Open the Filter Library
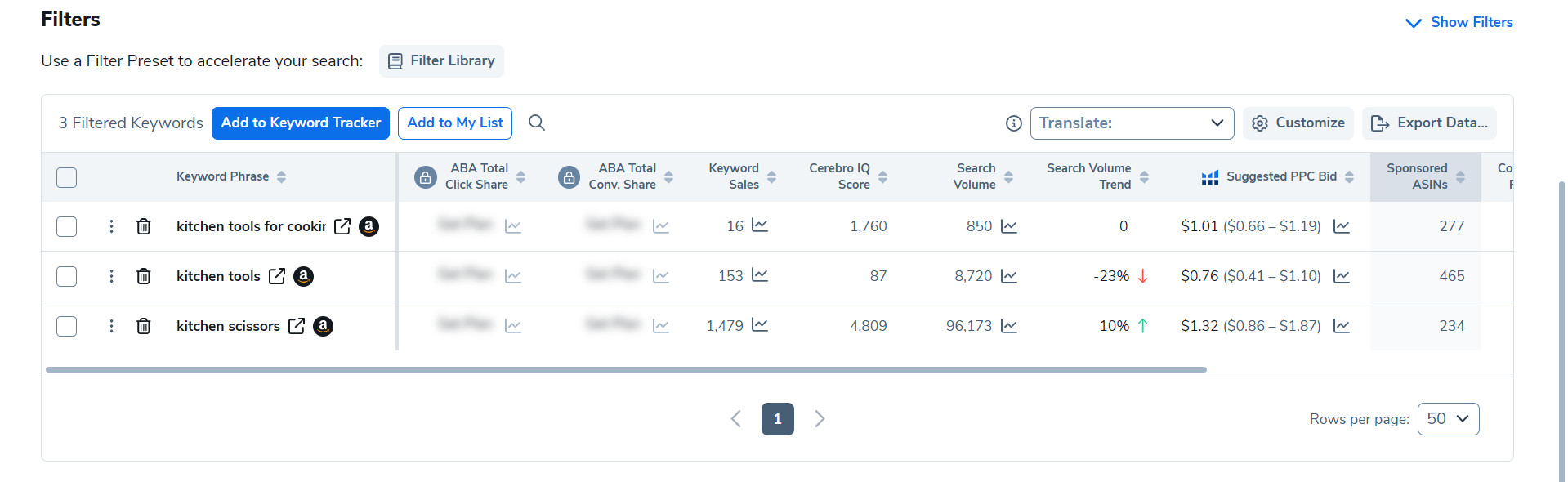This screenshot has height=482, width=1568. (441, 61)
